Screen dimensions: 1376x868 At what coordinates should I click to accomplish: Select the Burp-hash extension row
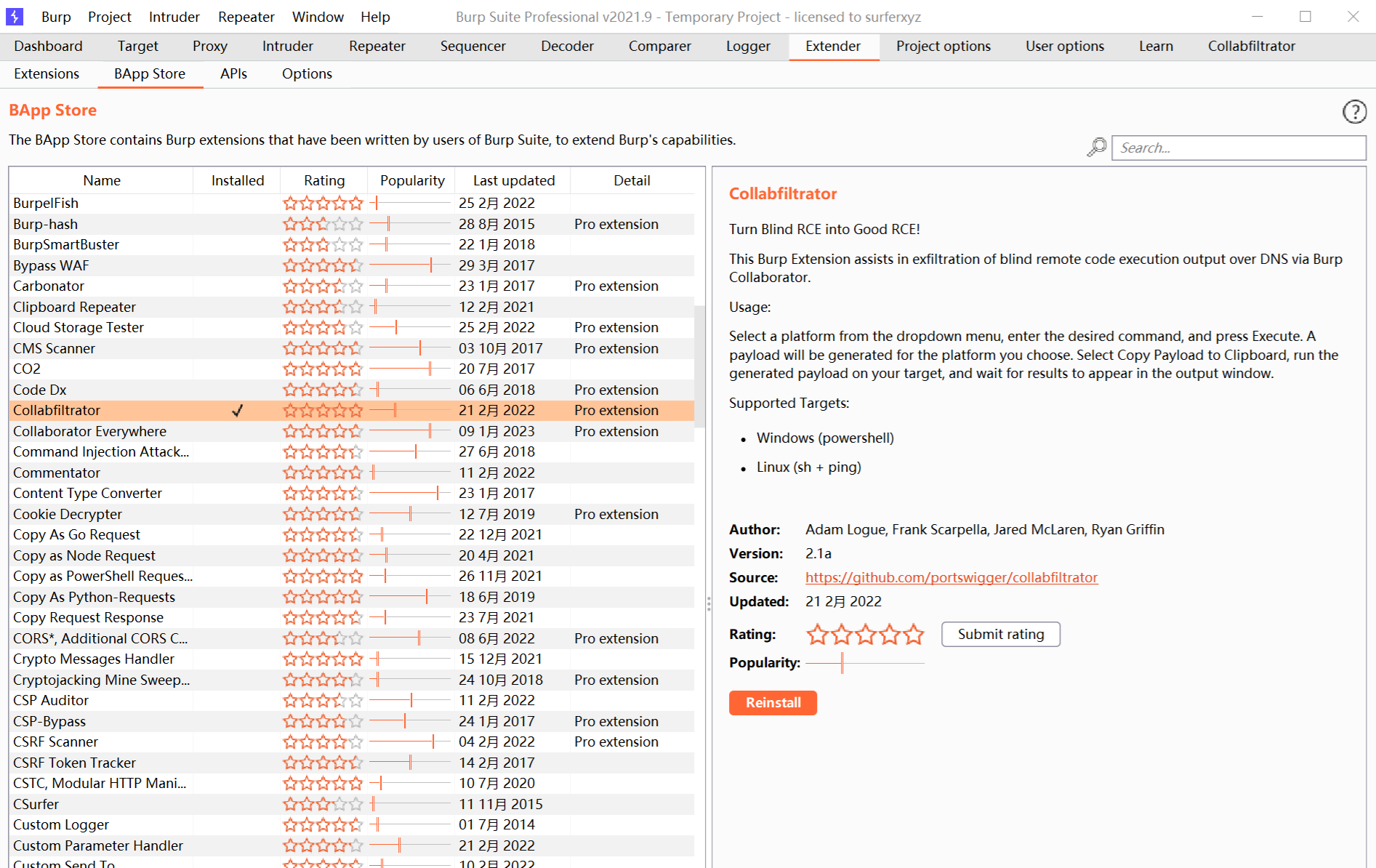pos(352,224)
